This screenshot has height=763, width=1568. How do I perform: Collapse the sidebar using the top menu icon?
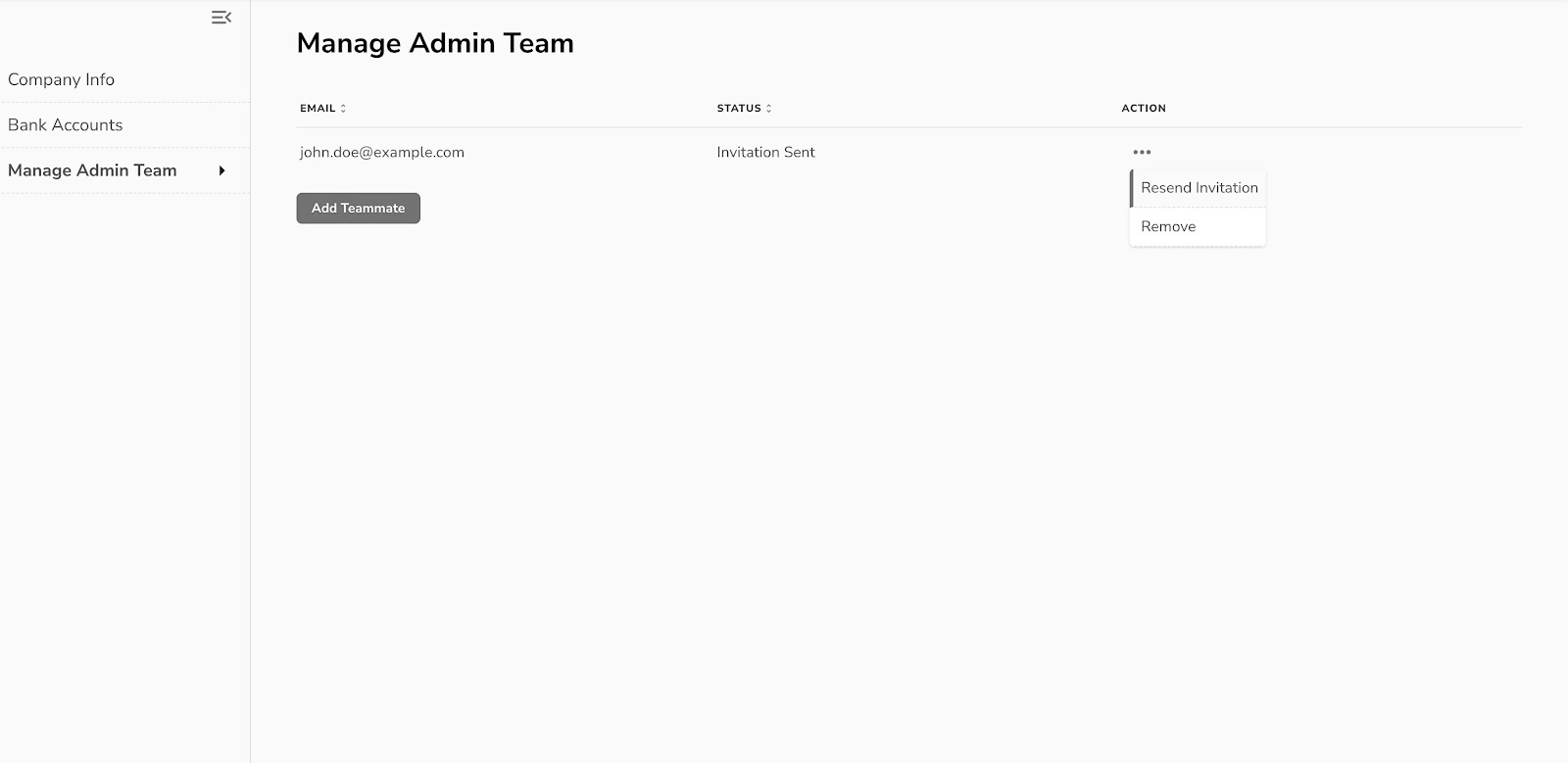coord(221,18)
